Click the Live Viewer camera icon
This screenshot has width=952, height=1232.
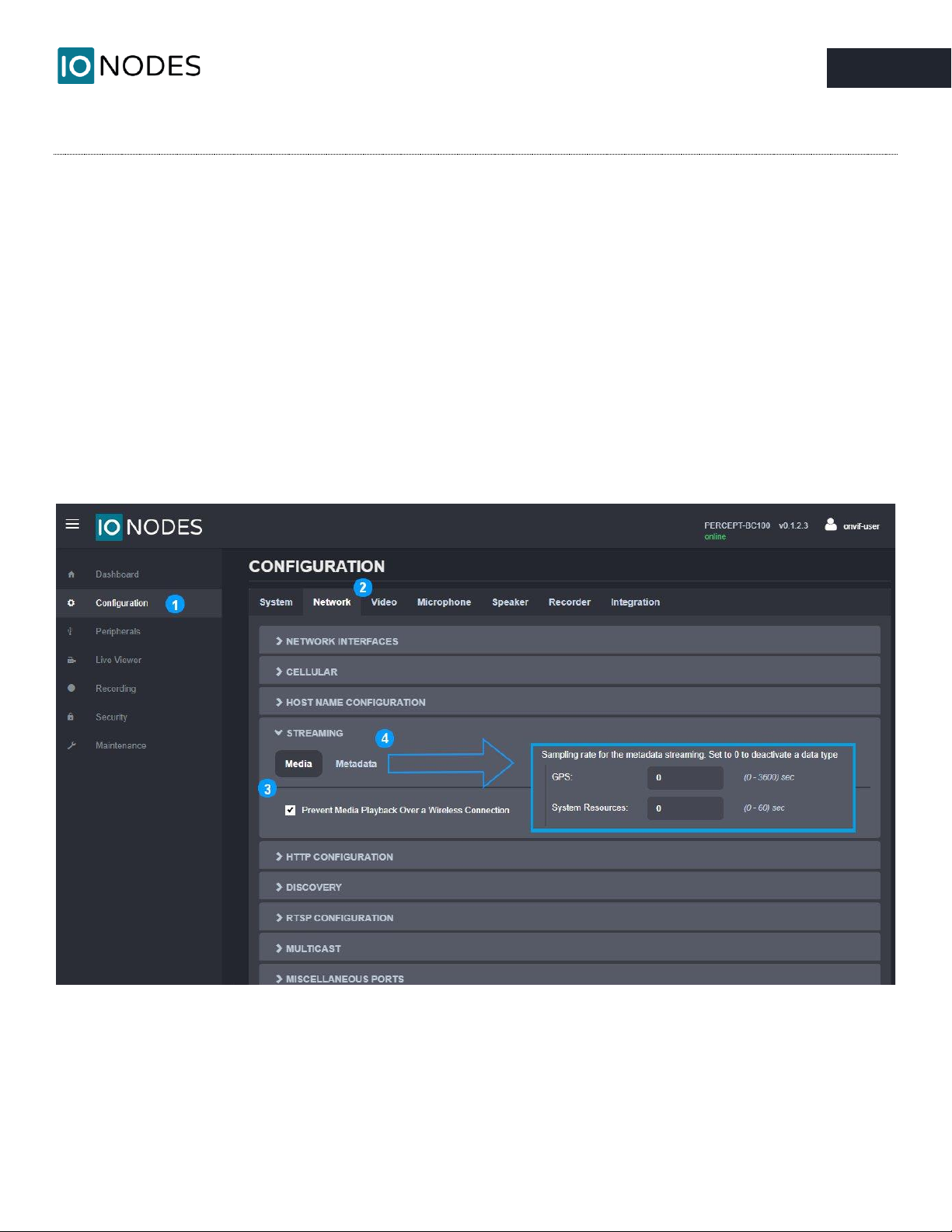pos(71,660)
